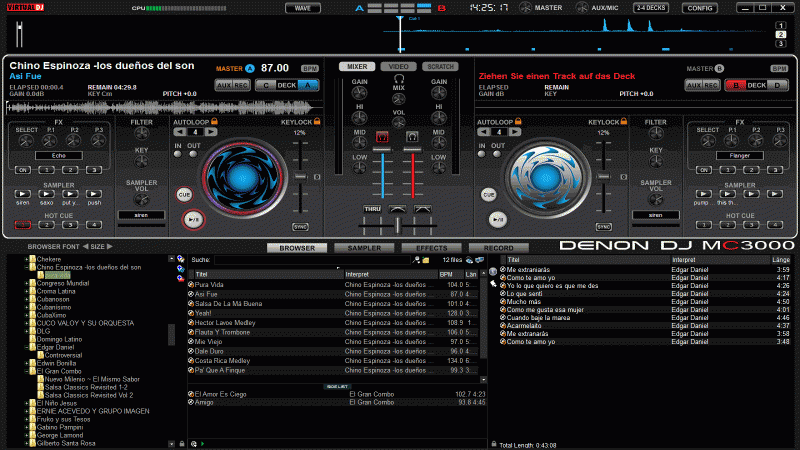Open the VIDEO mixer tab

coord(398,66)
